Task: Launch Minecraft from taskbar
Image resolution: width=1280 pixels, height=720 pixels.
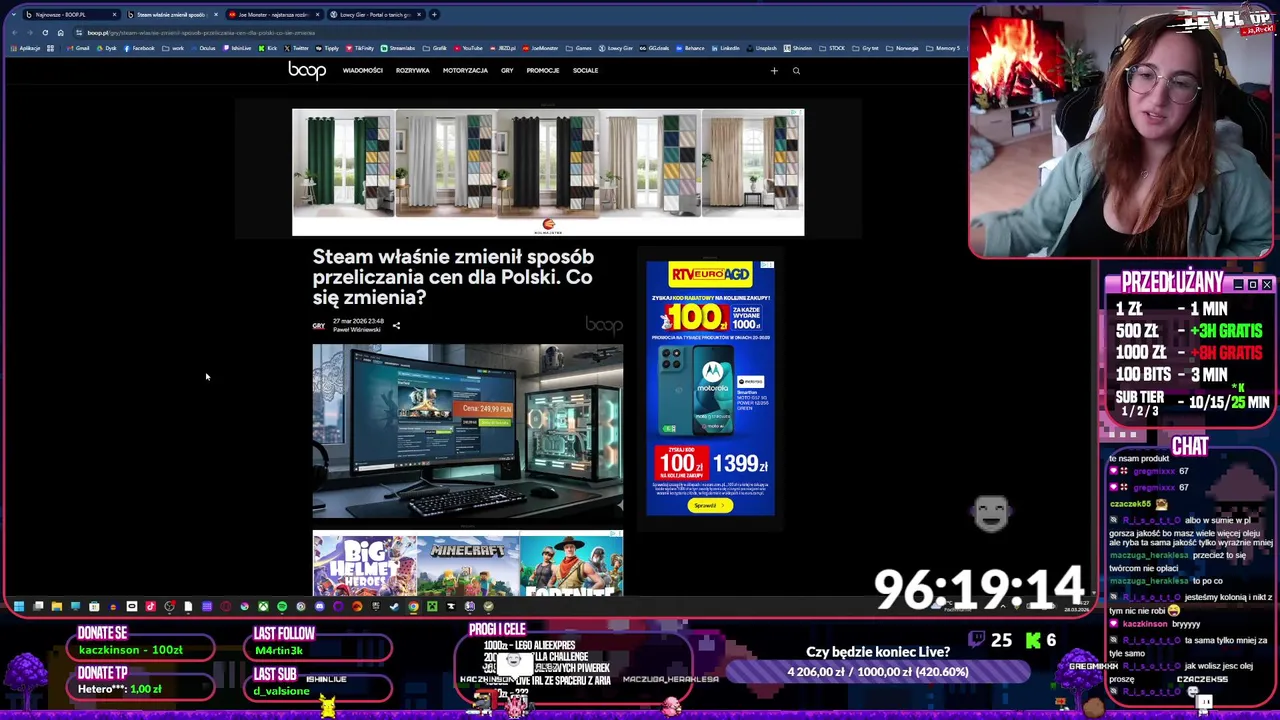Action: point(432,606)
